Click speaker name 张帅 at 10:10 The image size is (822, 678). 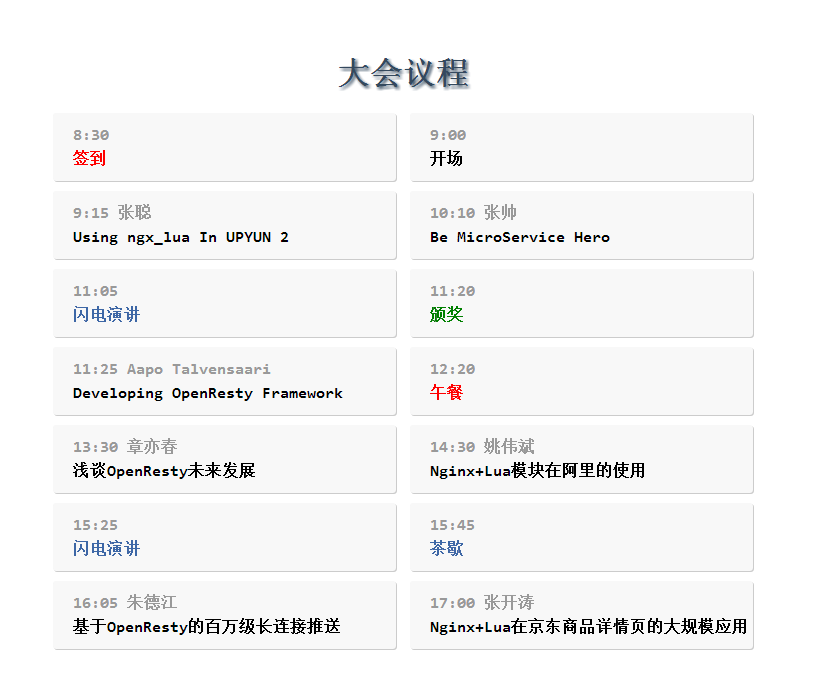(500, 212)
